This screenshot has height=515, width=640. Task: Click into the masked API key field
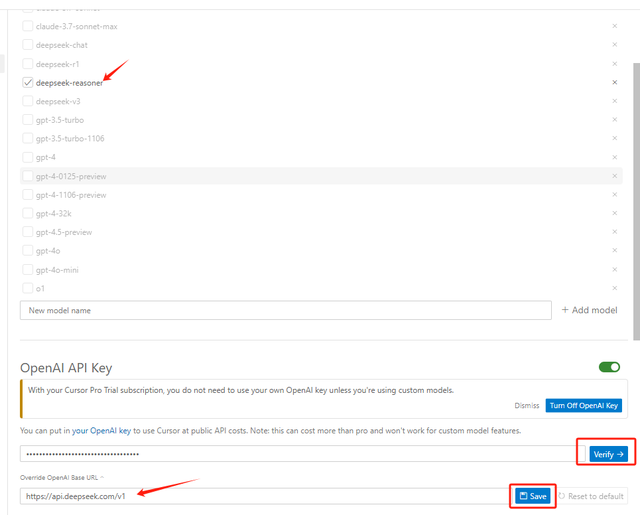(302, 454)
